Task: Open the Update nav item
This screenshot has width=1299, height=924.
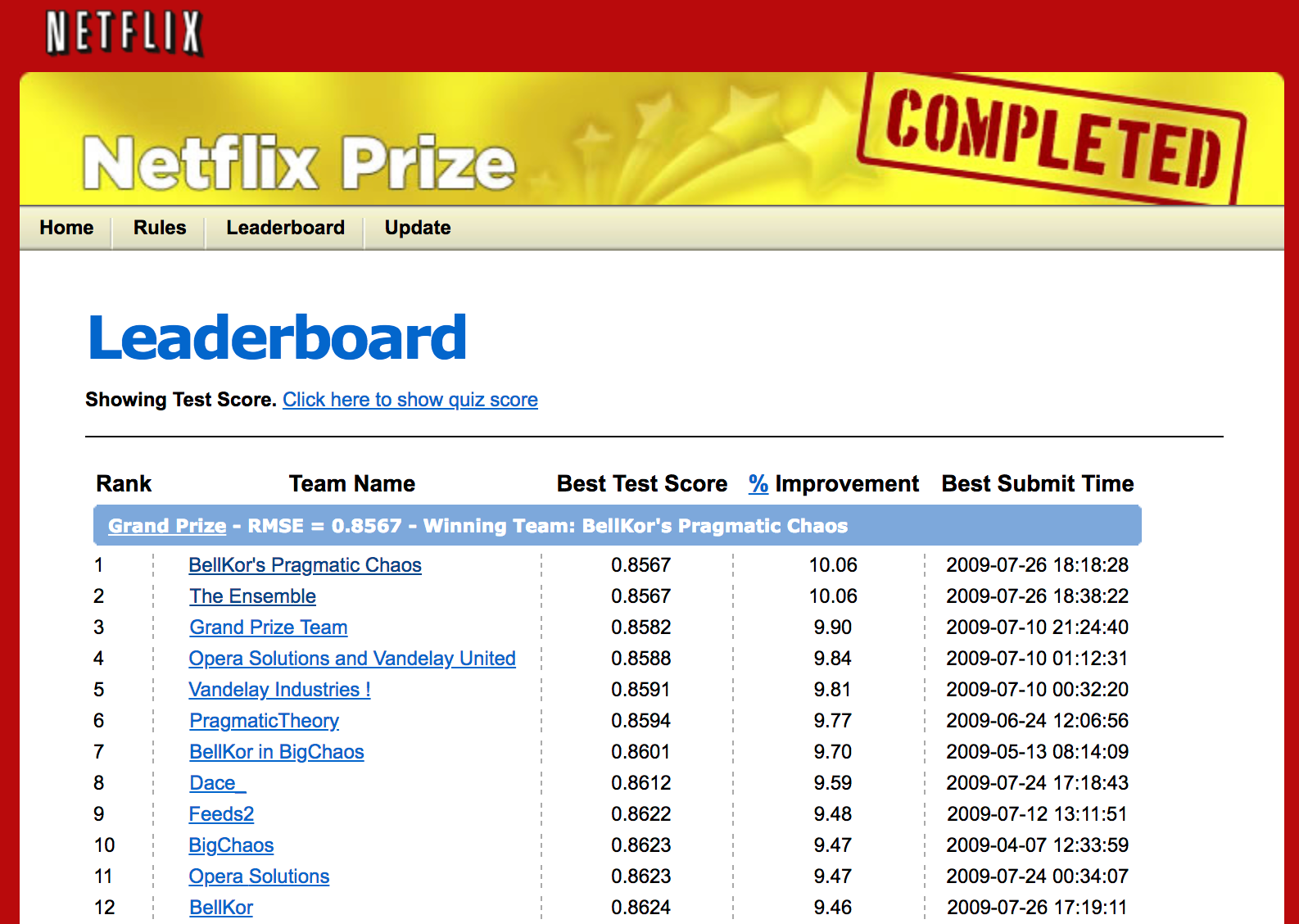Action: (x=418, y=228)
